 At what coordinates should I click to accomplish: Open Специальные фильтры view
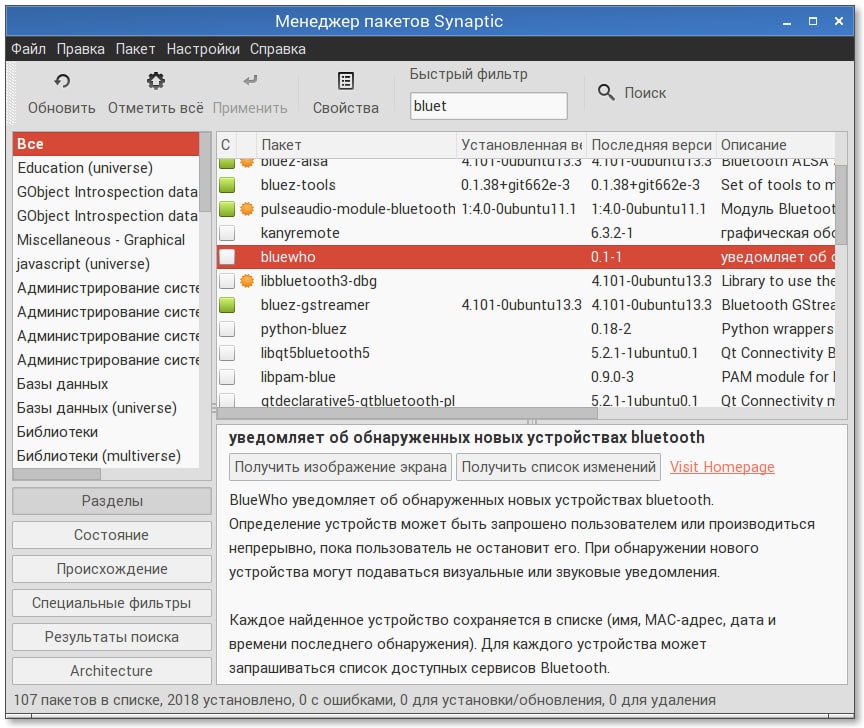pos(112,603)
